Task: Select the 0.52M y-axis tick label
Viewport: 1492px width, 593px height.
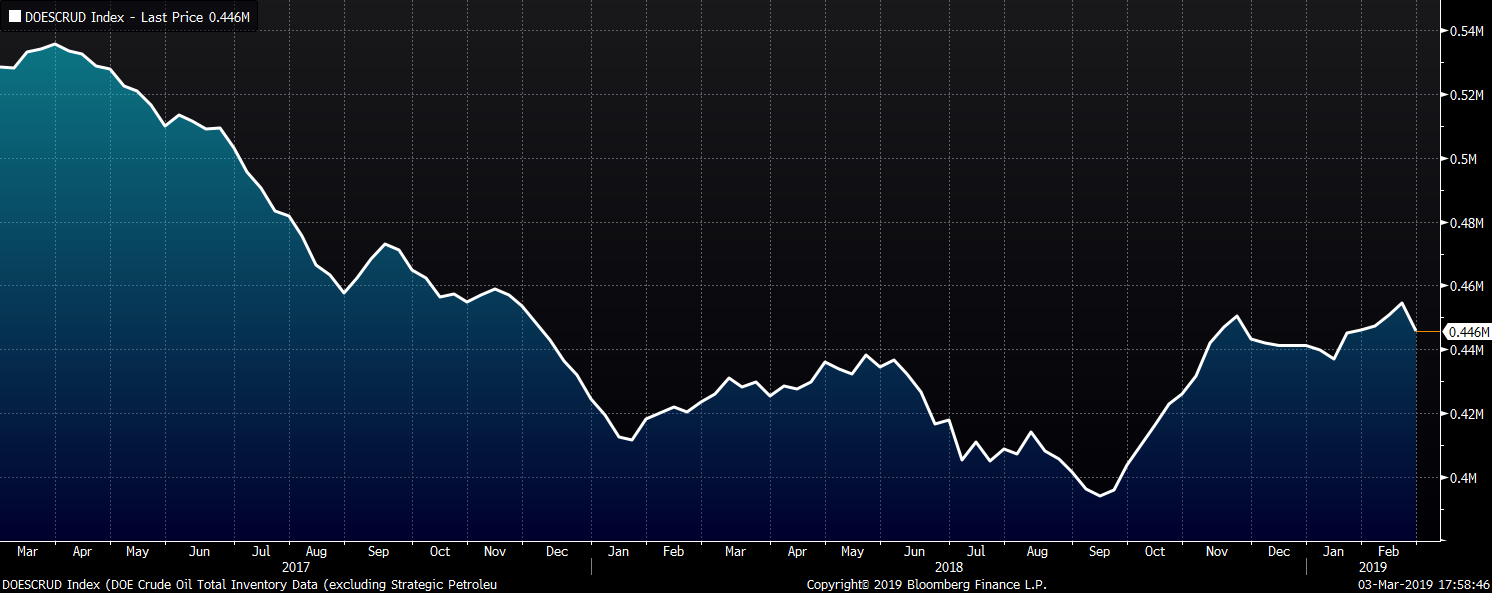Action: pyautogui.click(x=1464, y=95)
